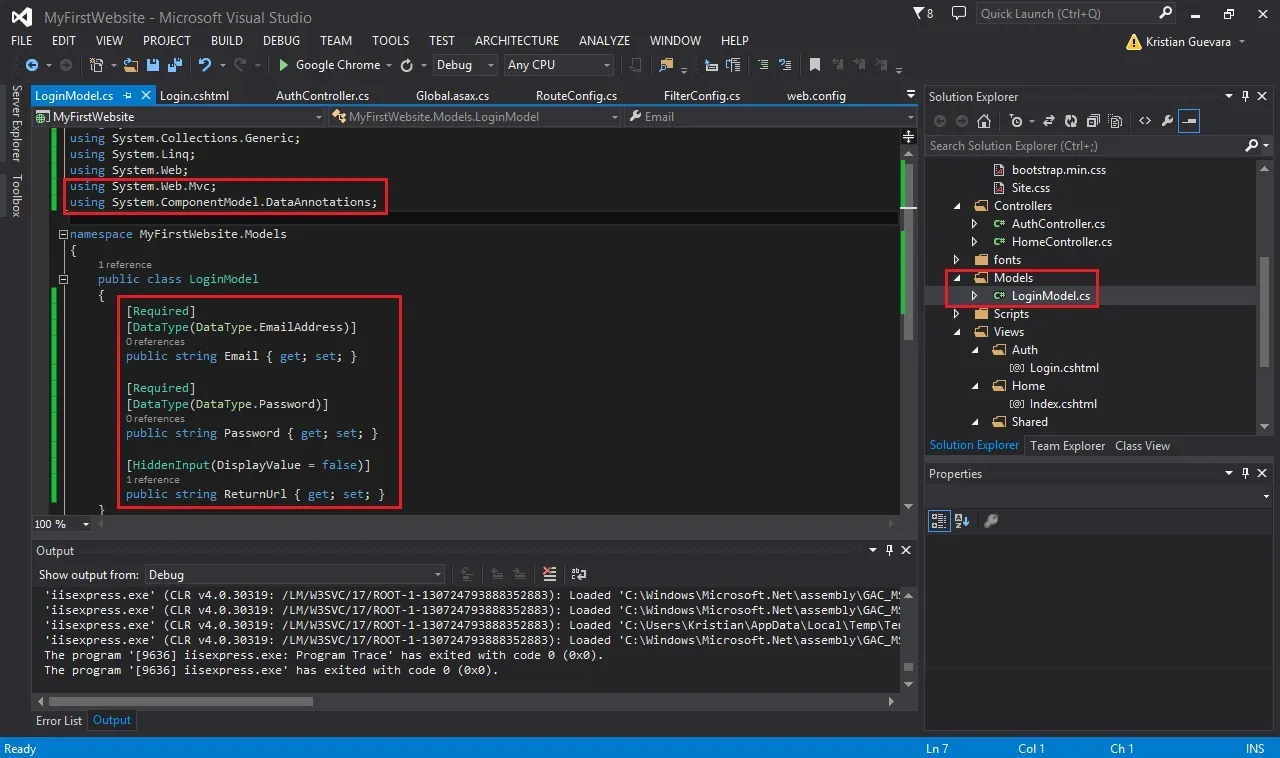
Task: Select Categorized view in Properties panel
Action: 939,521
